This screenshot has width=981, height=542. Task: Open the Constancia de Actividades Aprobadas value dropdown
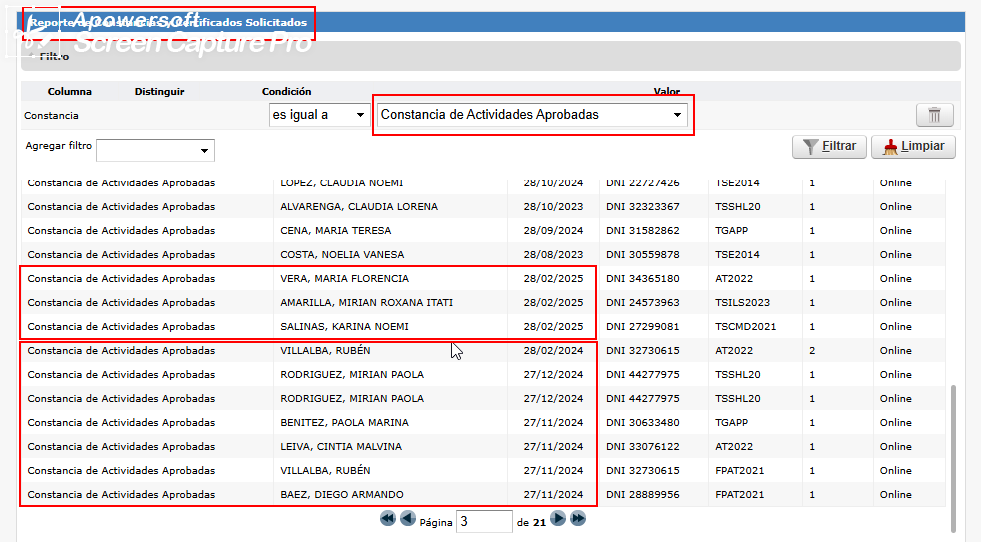tap(532, 115)
